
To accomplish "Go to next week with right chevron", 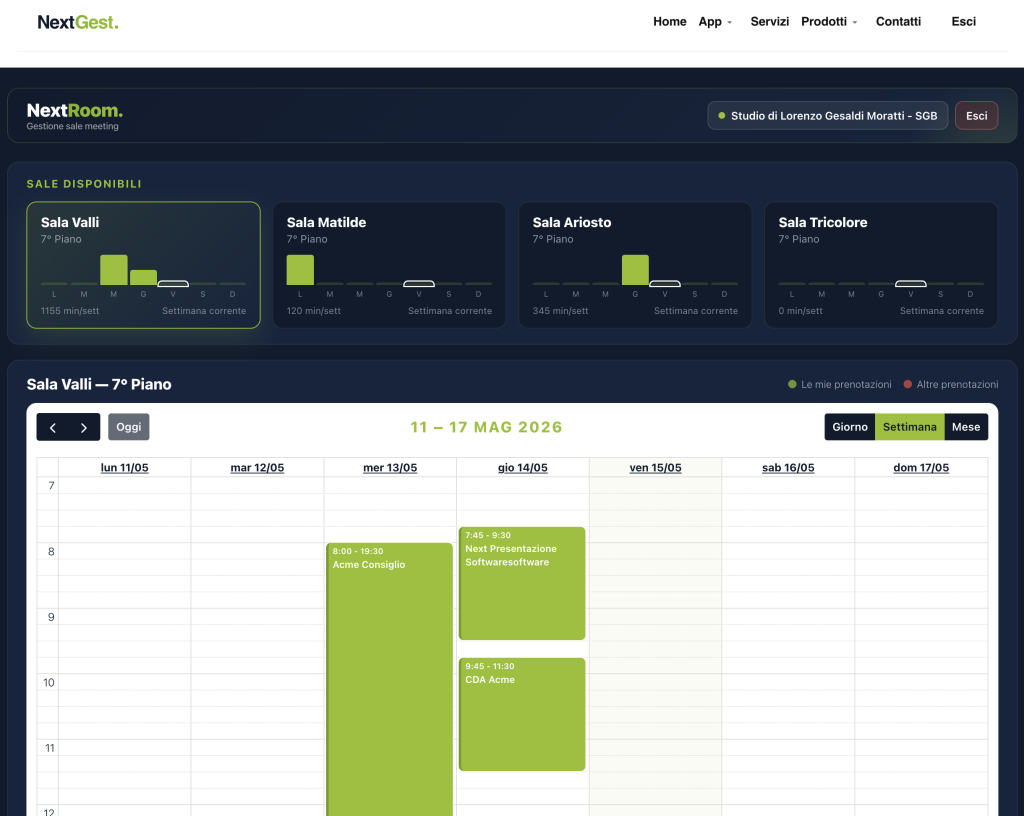I will [84, 427].
